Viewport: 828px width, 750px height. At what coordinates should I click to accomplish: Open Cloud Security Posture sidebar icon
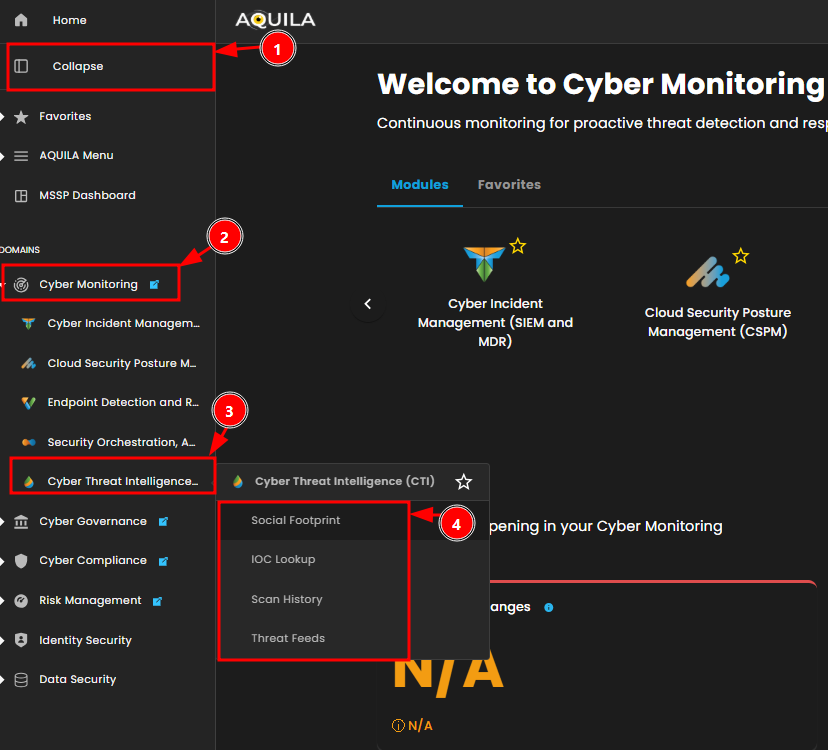click(x=28, y=363)
